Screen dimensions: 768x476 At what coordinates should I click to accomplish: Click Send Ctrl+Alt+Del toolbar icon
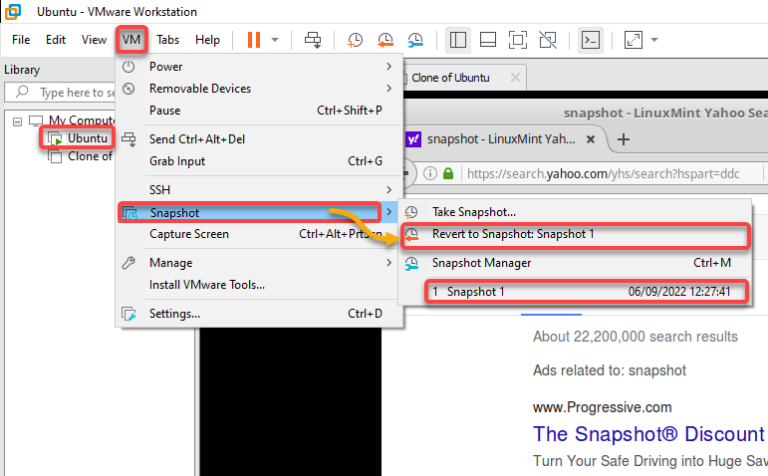[x=313, y=40]
